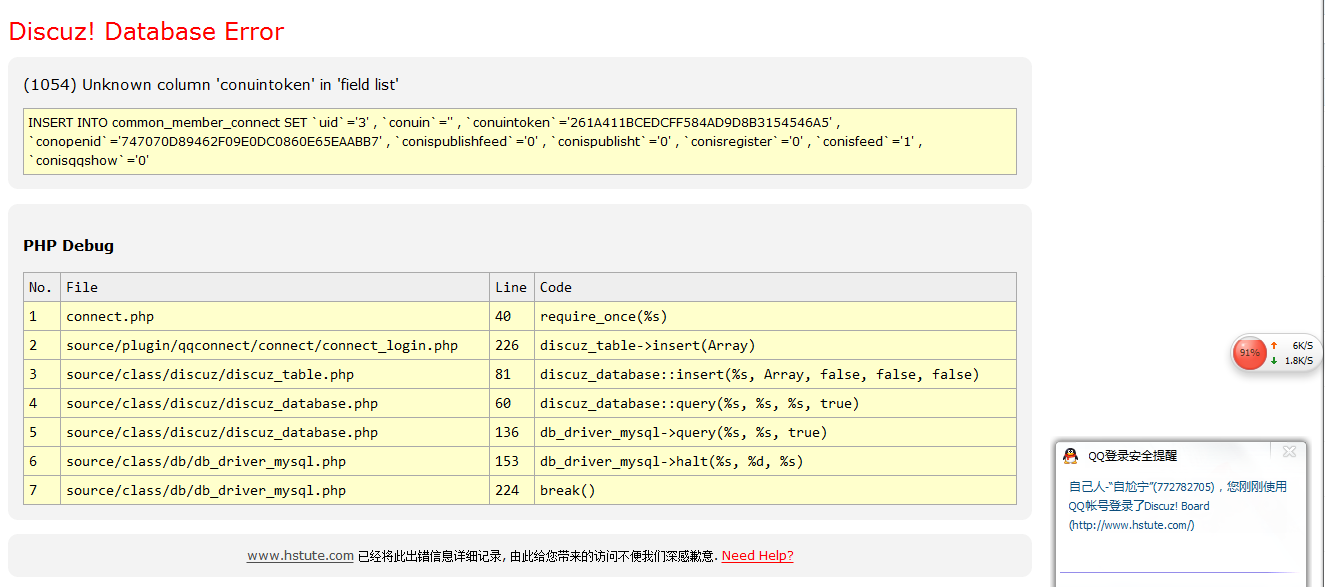Click the QQ penguin icon in the popup
Image resolution: width=1325 pixels, height=587 pixels.
(x=1070, y=456)
